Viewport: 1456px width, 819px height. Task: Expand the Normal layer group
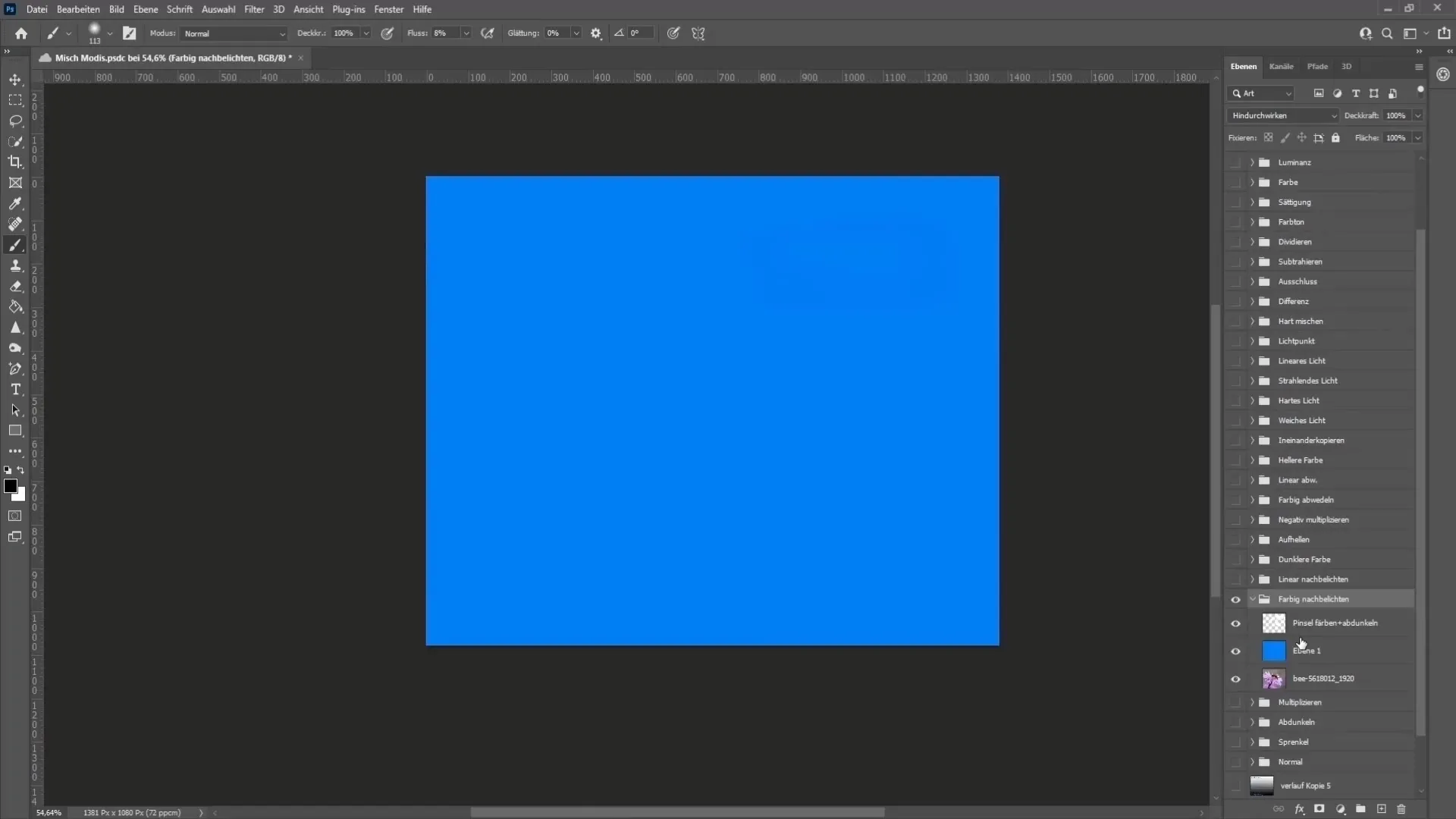click(x=1251, y=761)
